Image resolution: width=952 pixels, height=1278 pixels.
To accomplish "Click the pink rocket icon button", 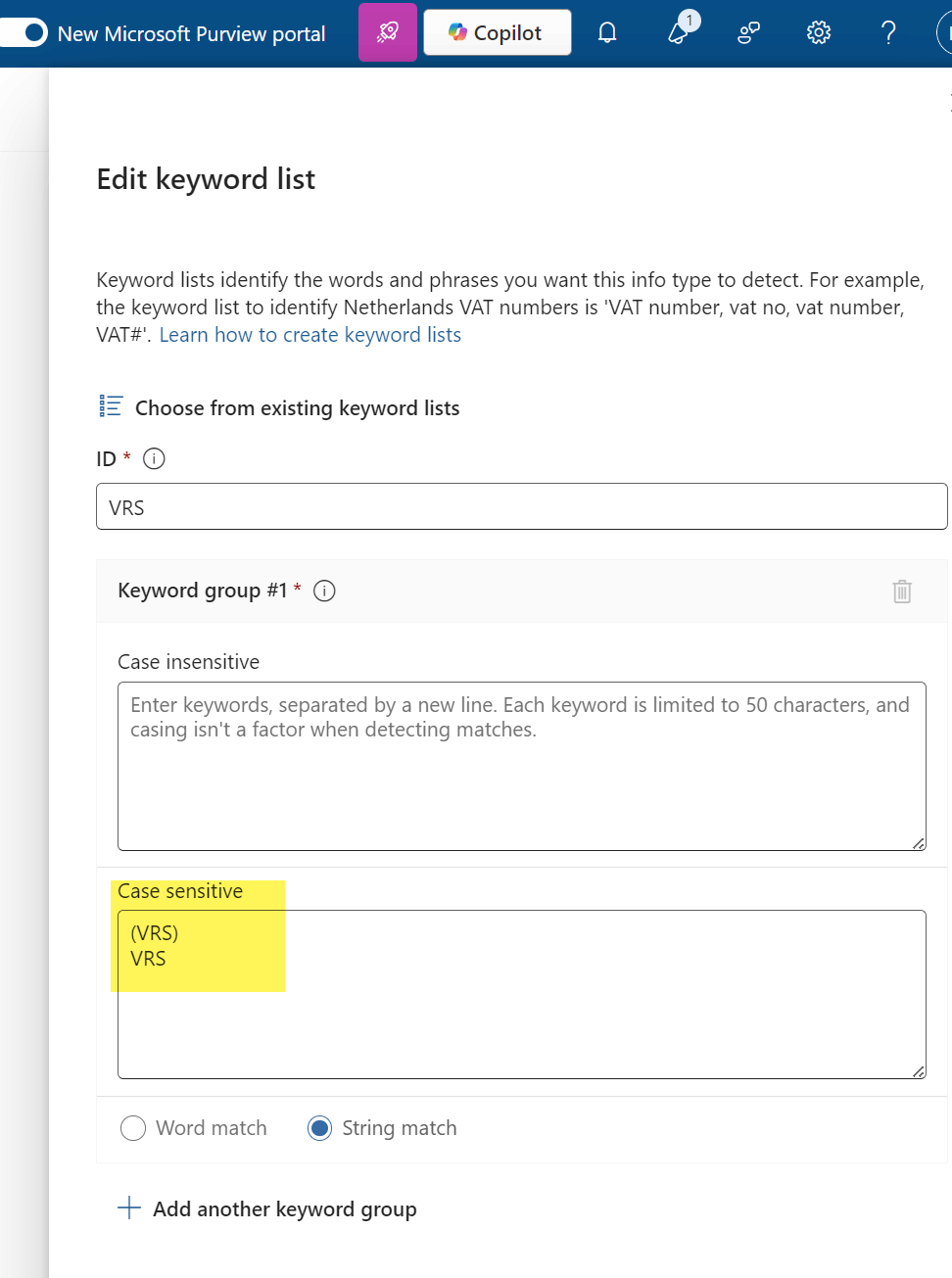I will pyautogui.click(x=388, y=32).
